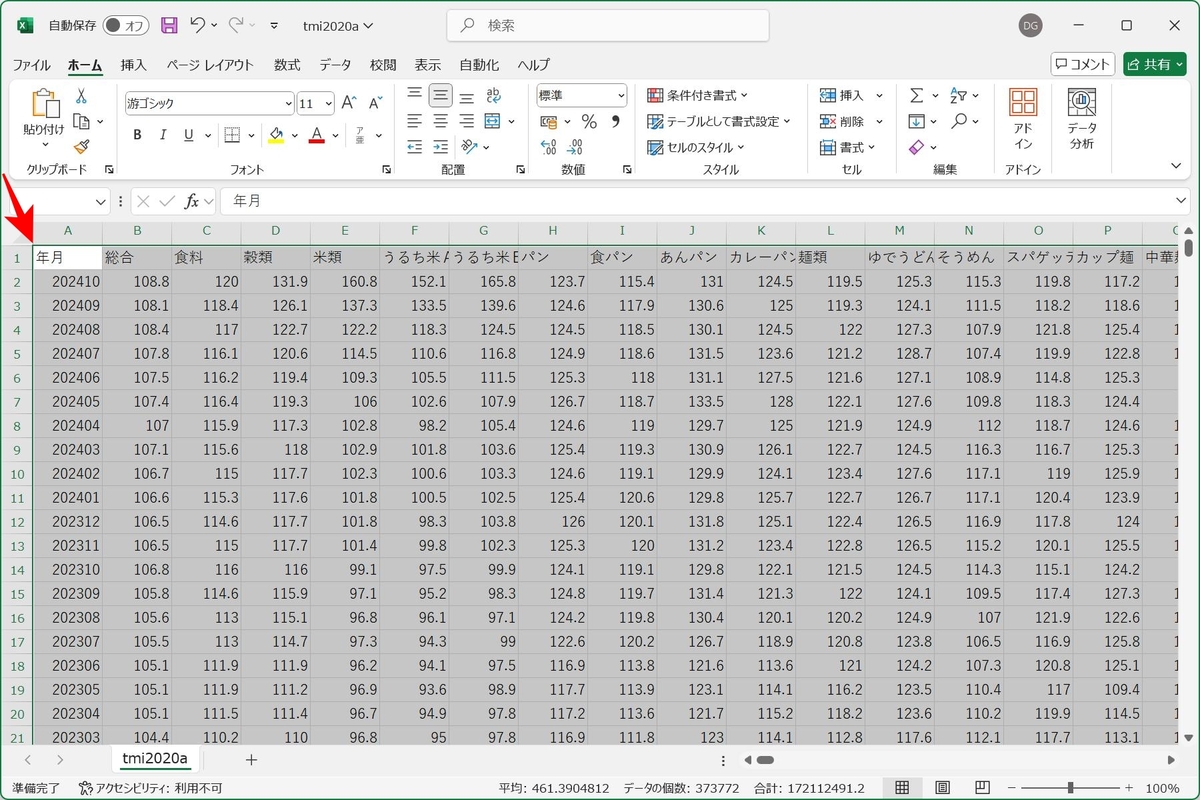
Task: Click the accounting number format icon
Action: (x=548, y=122)
